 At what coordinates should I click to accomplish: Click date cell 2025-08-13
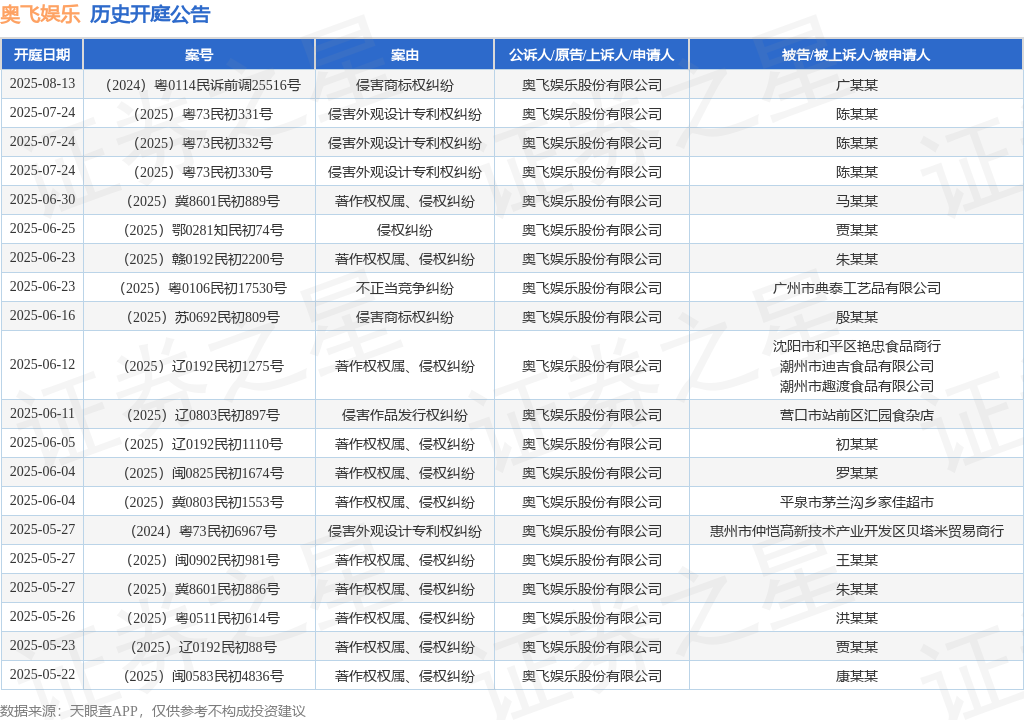point(42,84)
